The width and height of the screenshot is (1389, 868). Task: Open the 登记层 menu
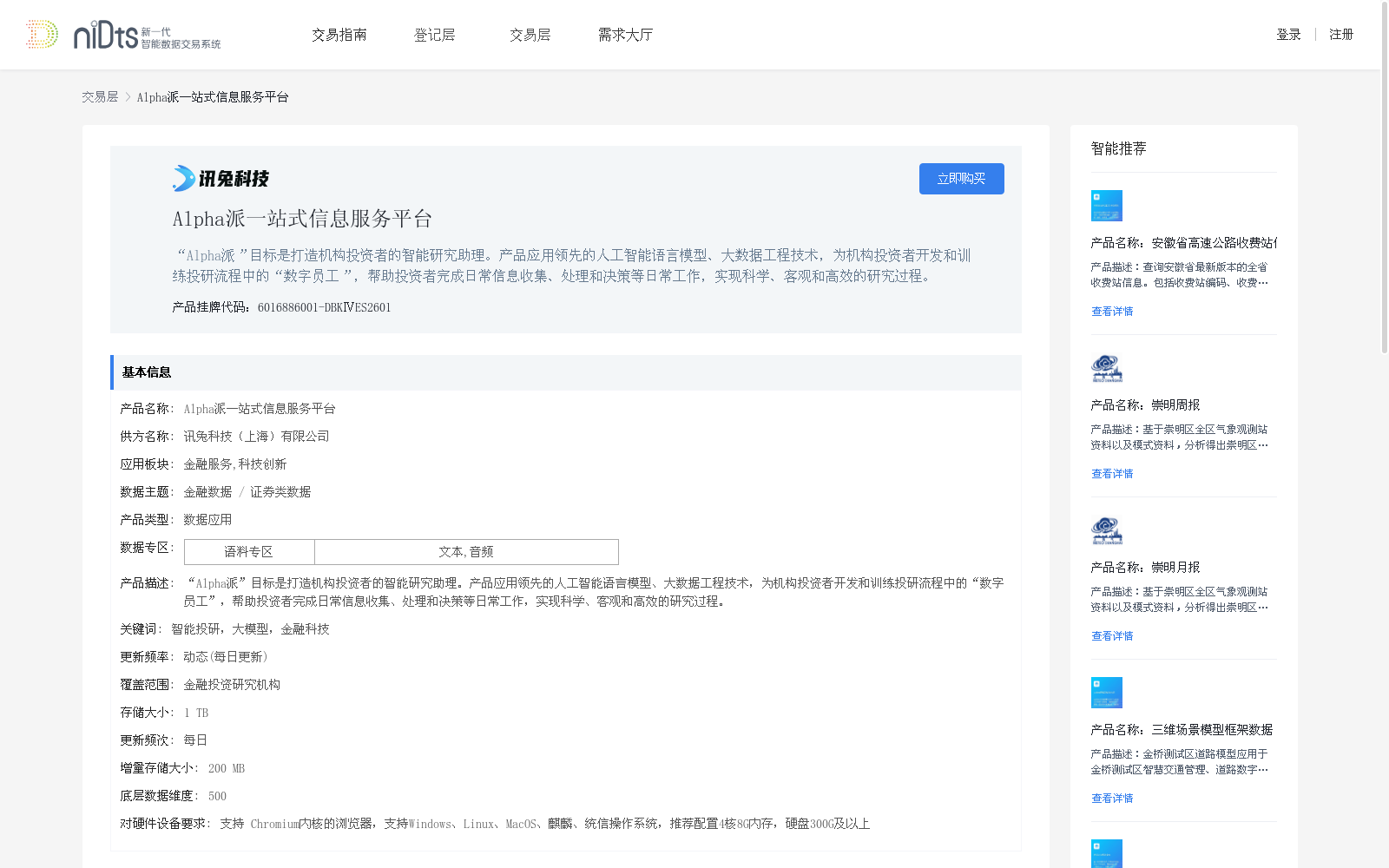(435, 35)
